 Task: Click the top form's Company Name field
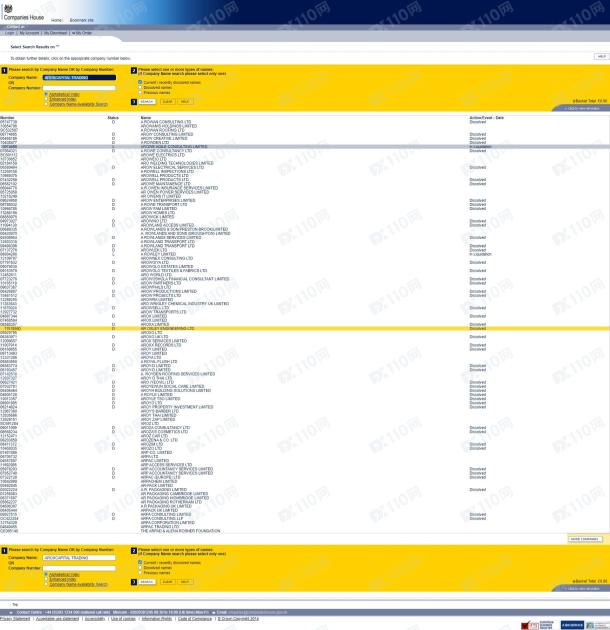click(79, 78)
